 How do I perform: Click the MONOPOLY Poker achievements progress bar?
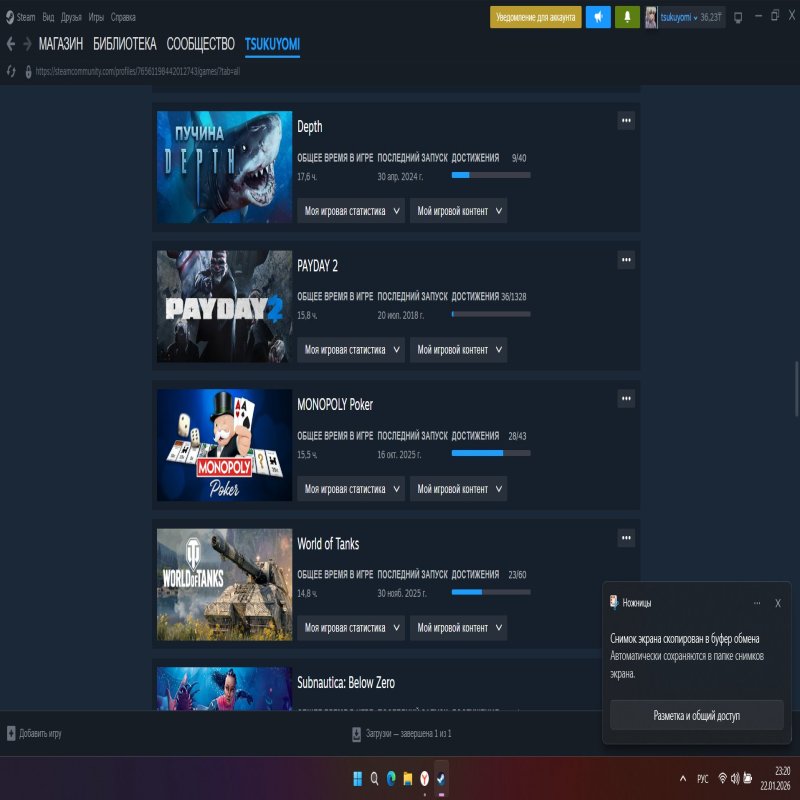(490, 453)
